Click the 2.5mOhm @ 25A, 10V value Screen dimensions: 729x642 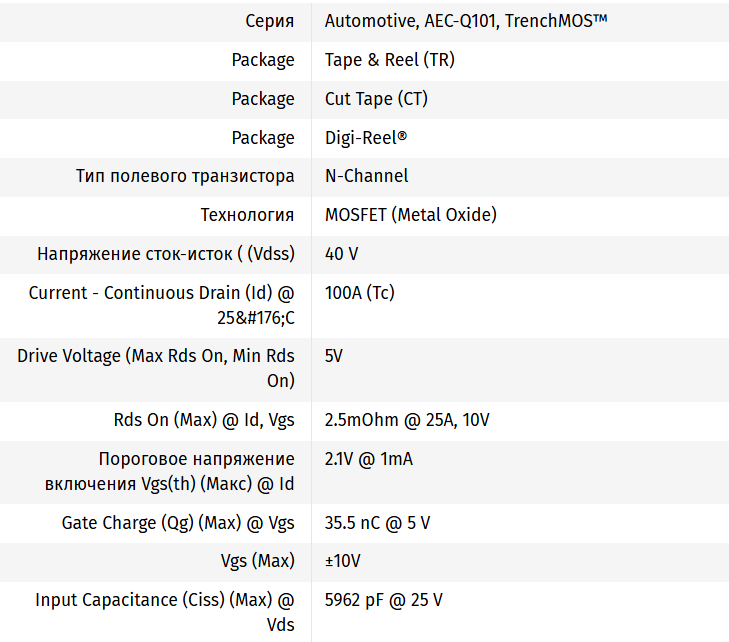[407, 420]
